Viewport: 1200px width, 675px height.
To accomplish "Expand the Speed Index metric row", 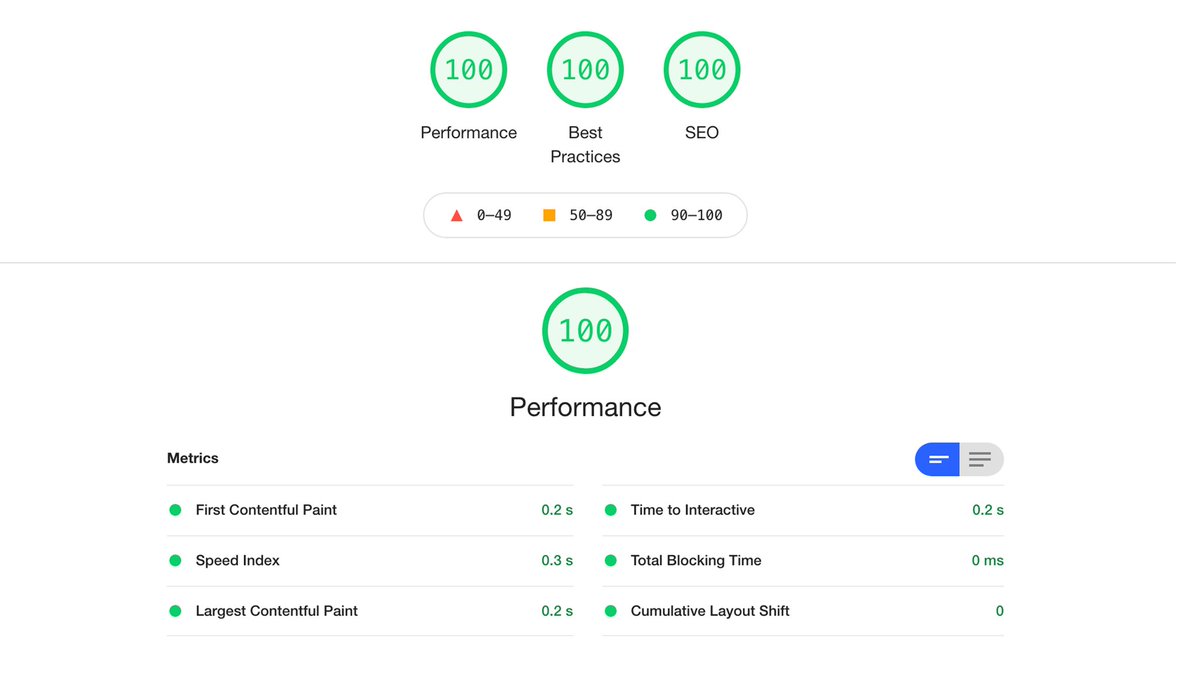I will click(370, 561).
